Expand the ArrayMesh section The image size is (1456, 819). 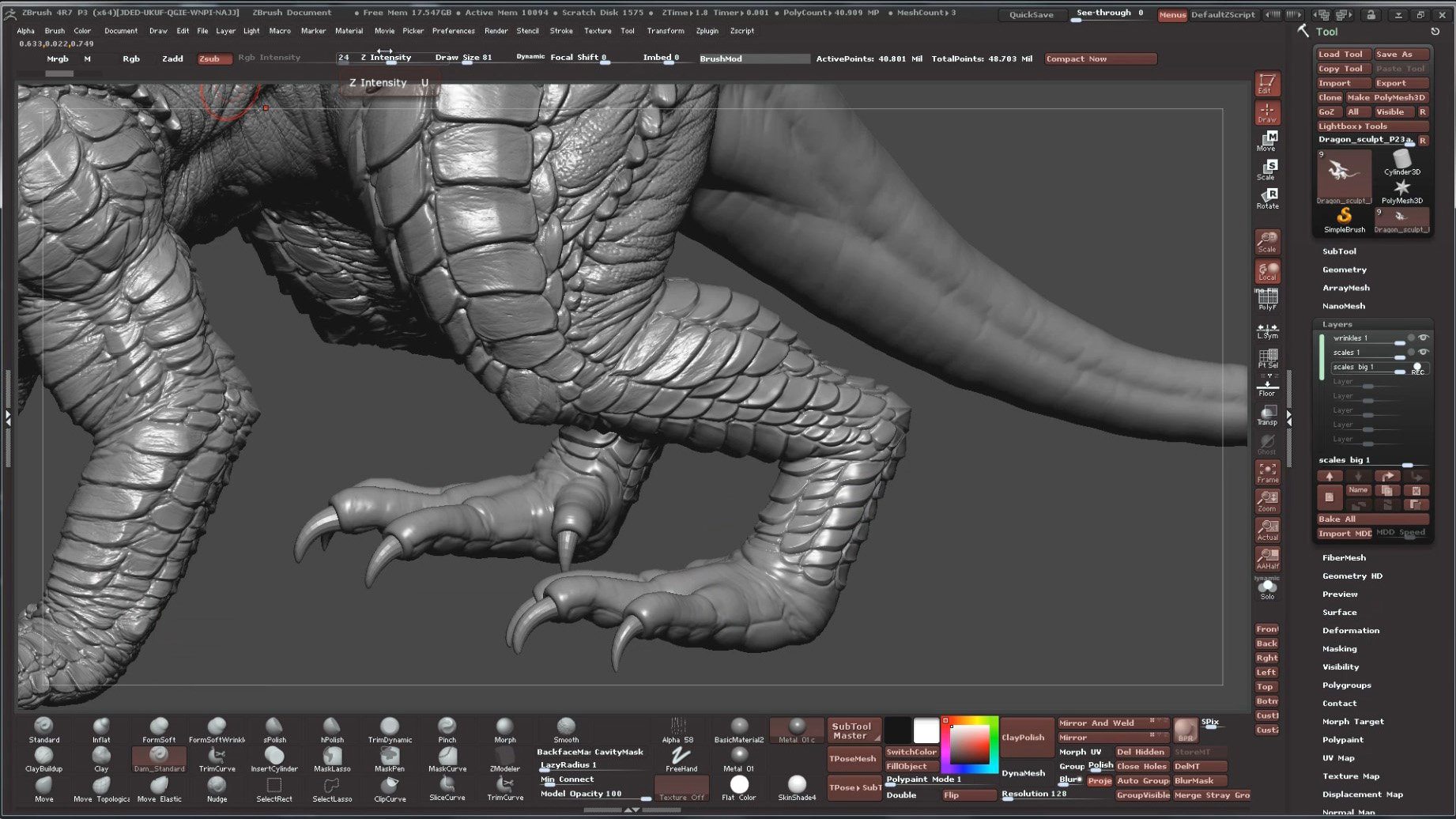(1346, 288)
